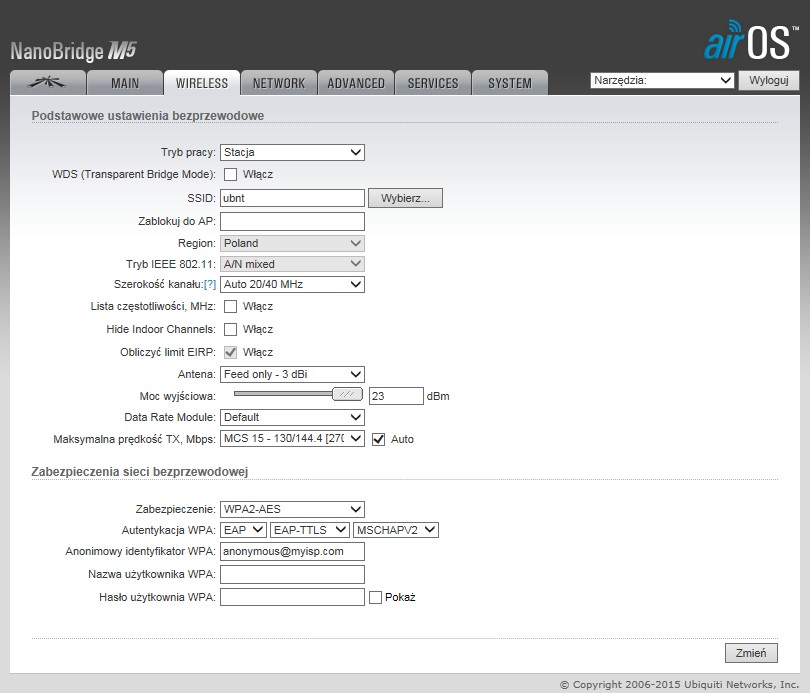Click the Anonimowy identyfikator WPA field

292,552
